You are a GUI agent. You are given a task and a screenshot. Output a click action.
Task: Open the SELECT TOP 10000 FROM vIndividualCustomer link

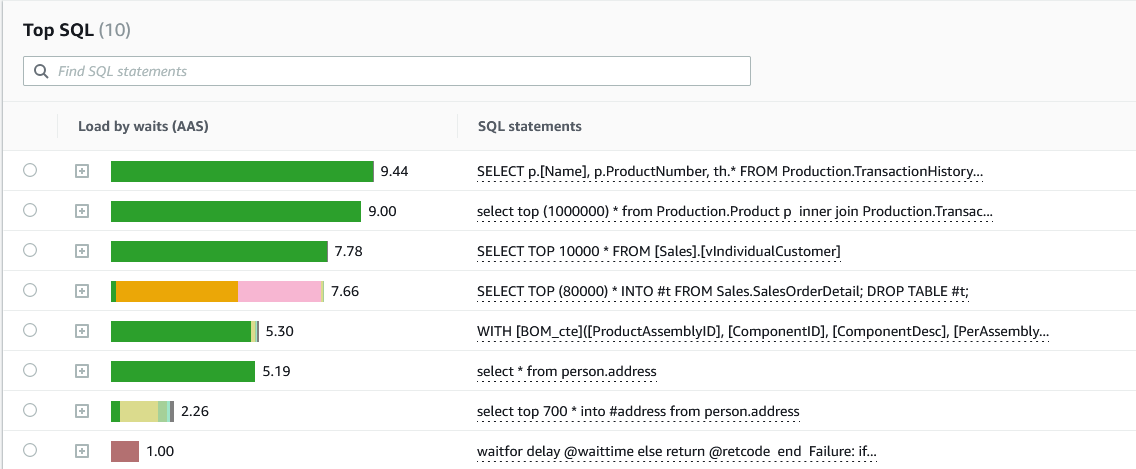coord(658,251)
